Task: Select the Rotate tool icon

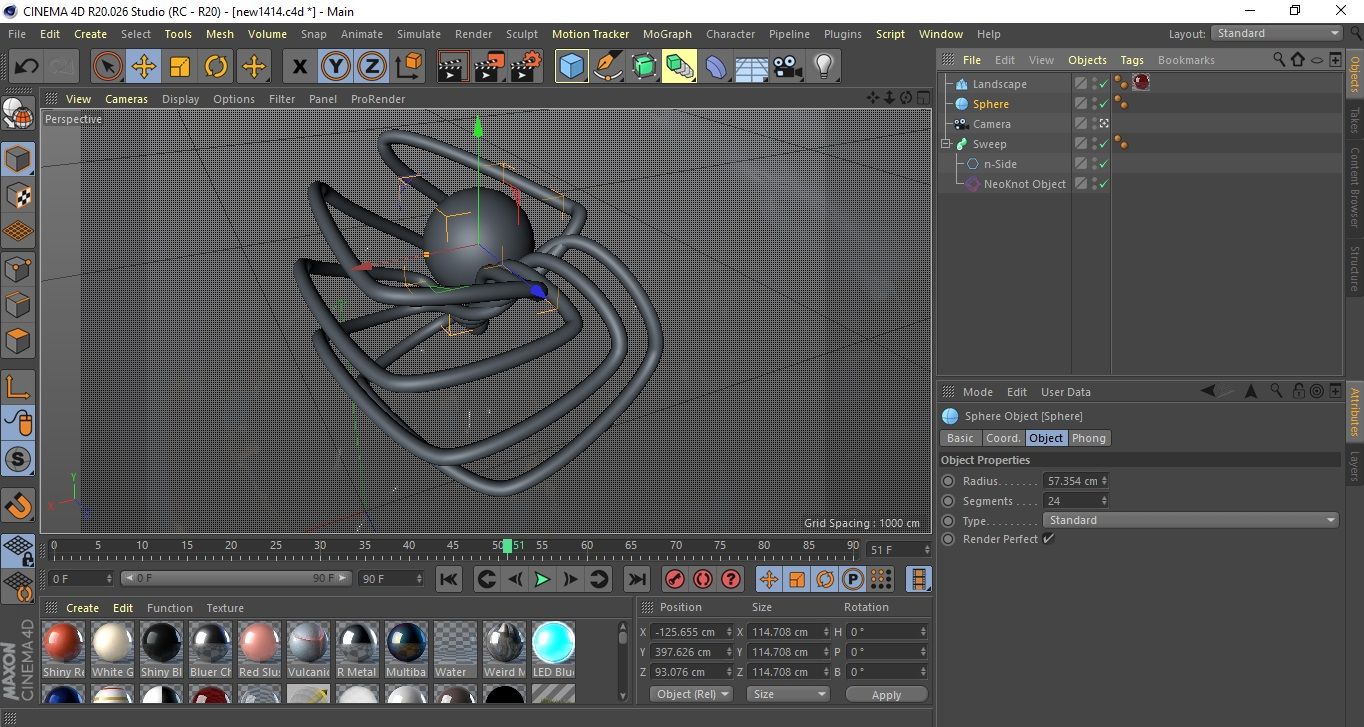Action: tap(216, 67)
